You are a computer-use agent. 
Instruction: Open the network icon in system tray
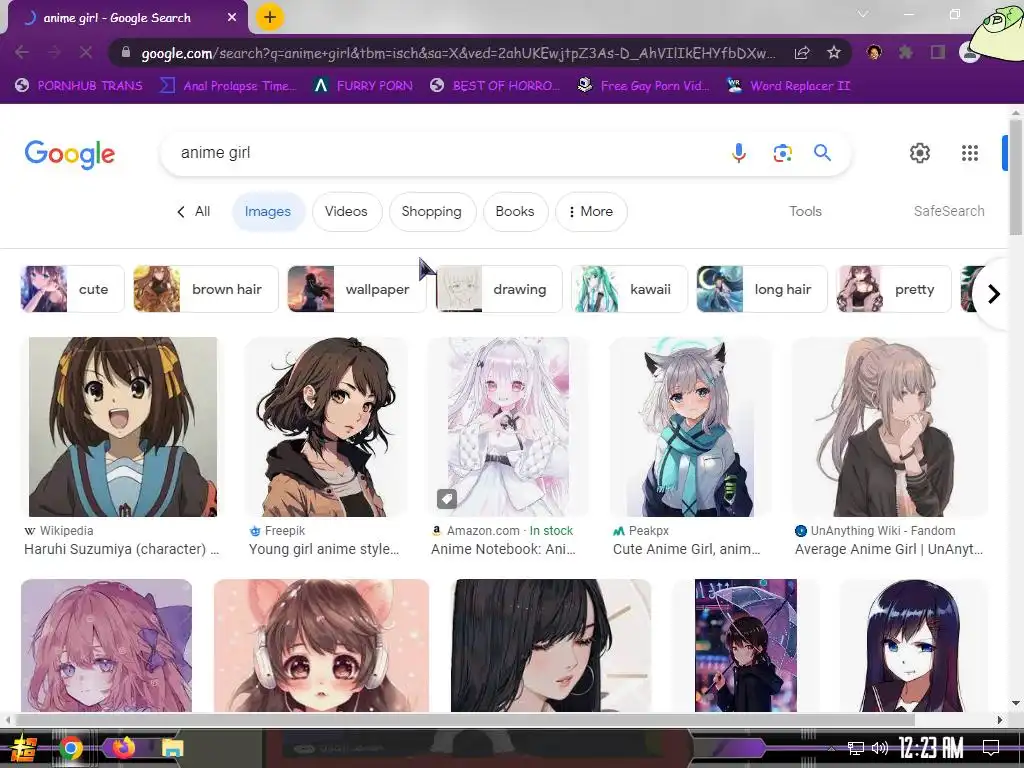(856, 748)
